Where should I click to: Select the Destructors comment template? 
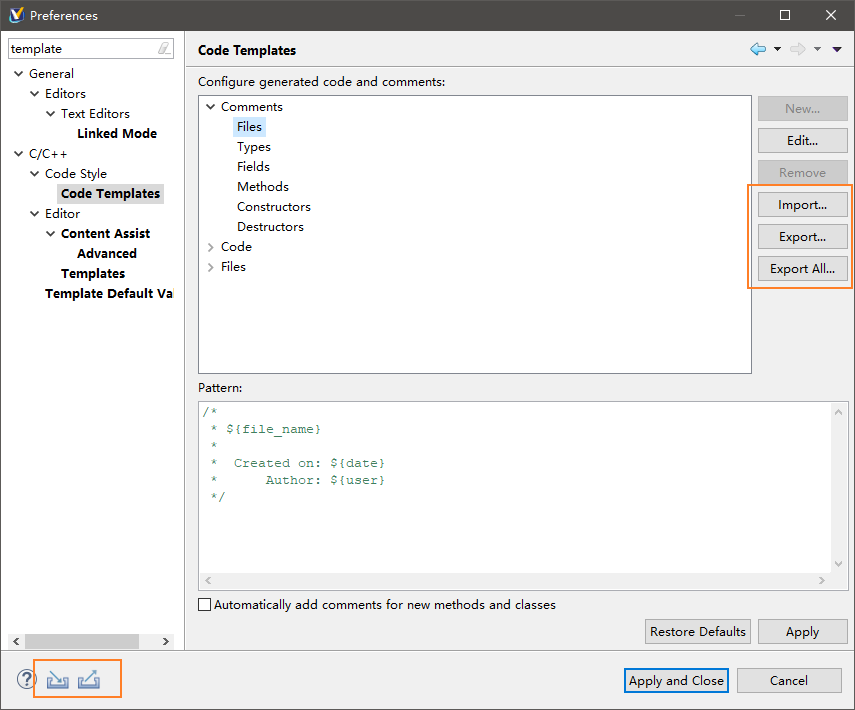pos(270,227)
